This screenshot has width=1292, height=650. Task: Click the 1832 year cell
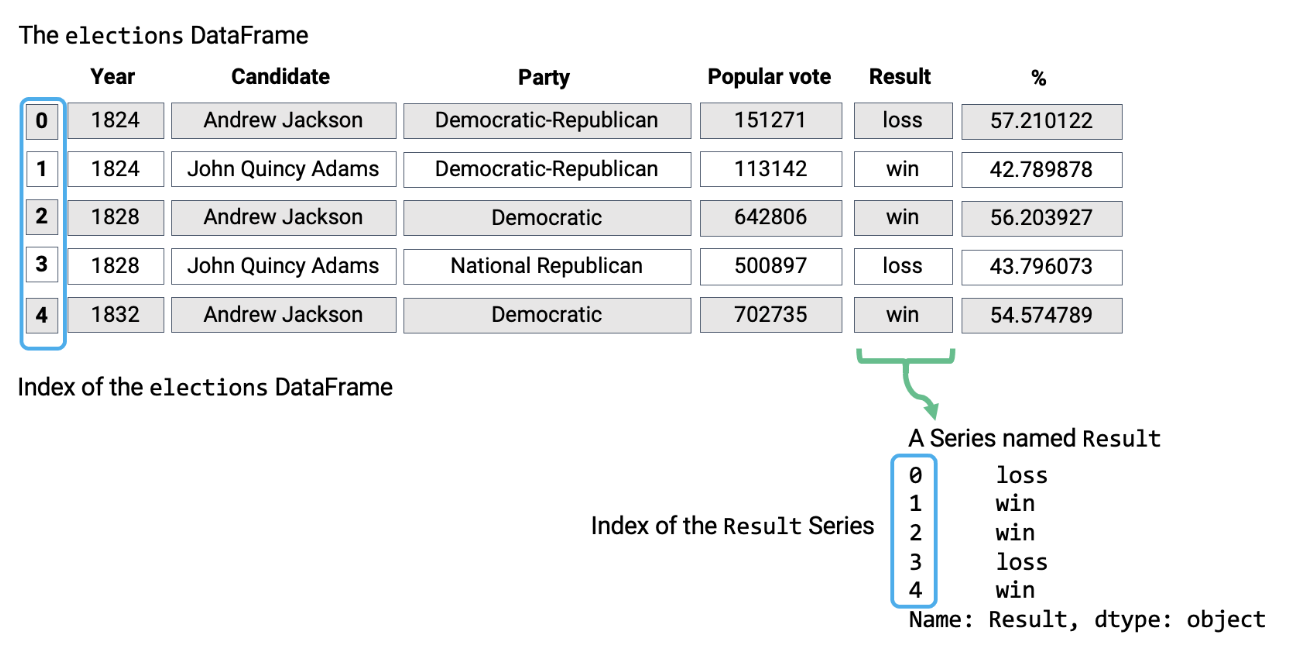coord(115,315)
